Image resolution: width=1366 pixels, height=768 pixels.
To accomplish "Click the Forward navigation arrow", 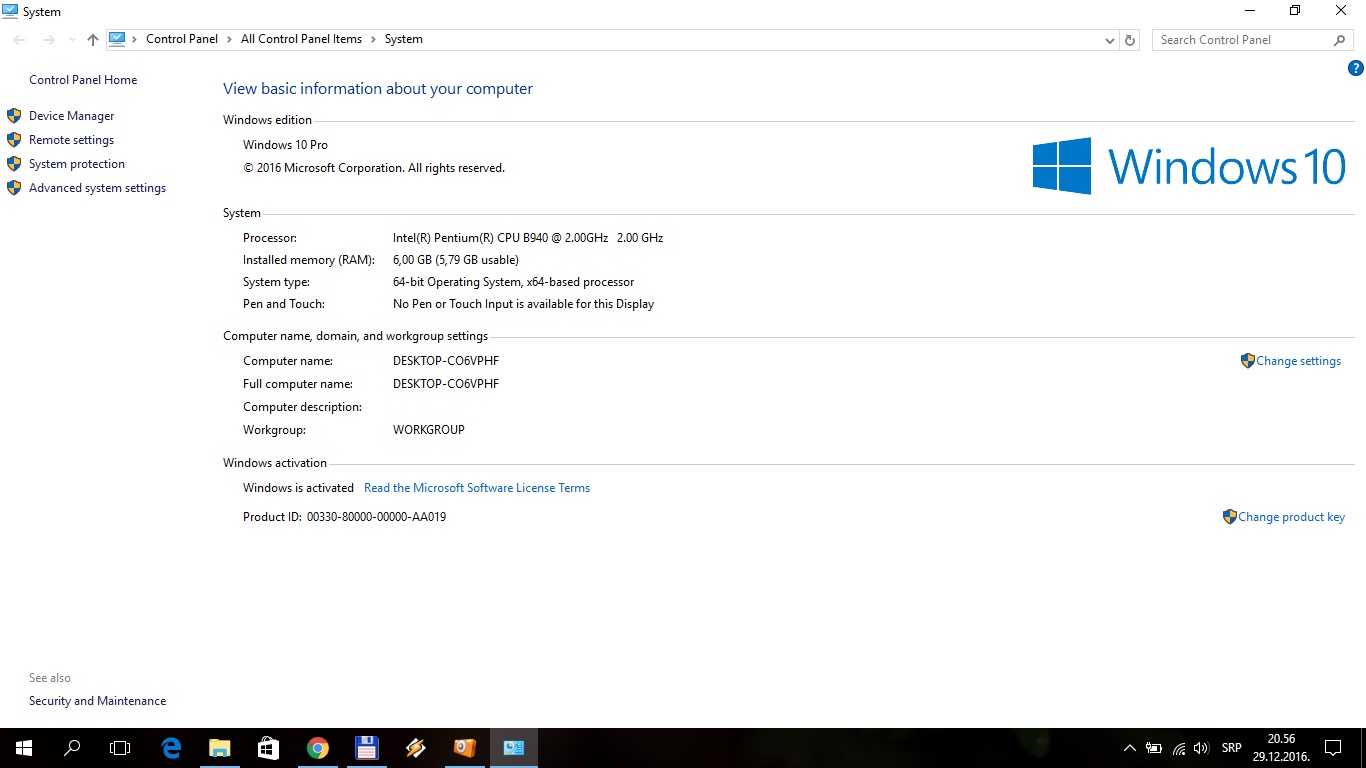I will (48, 40).
